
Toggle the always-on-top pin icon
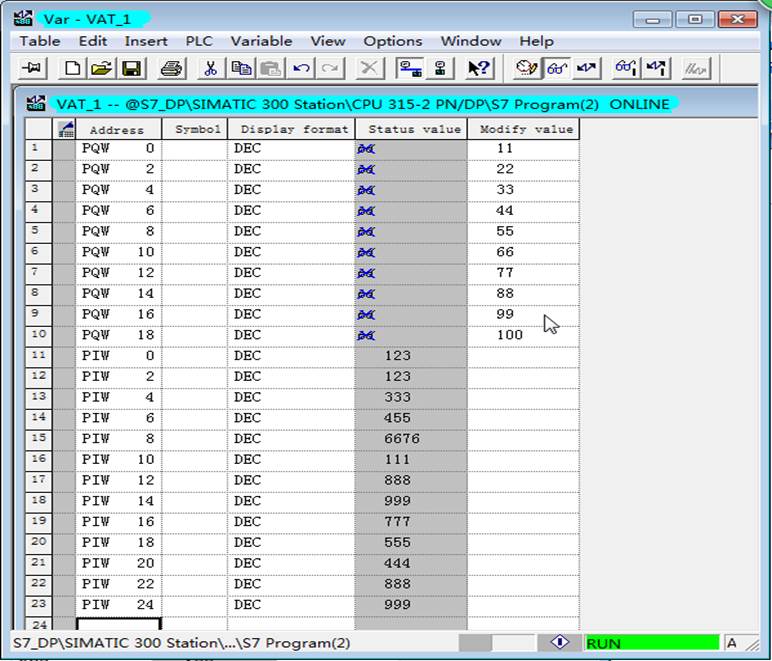pos(32,68)
